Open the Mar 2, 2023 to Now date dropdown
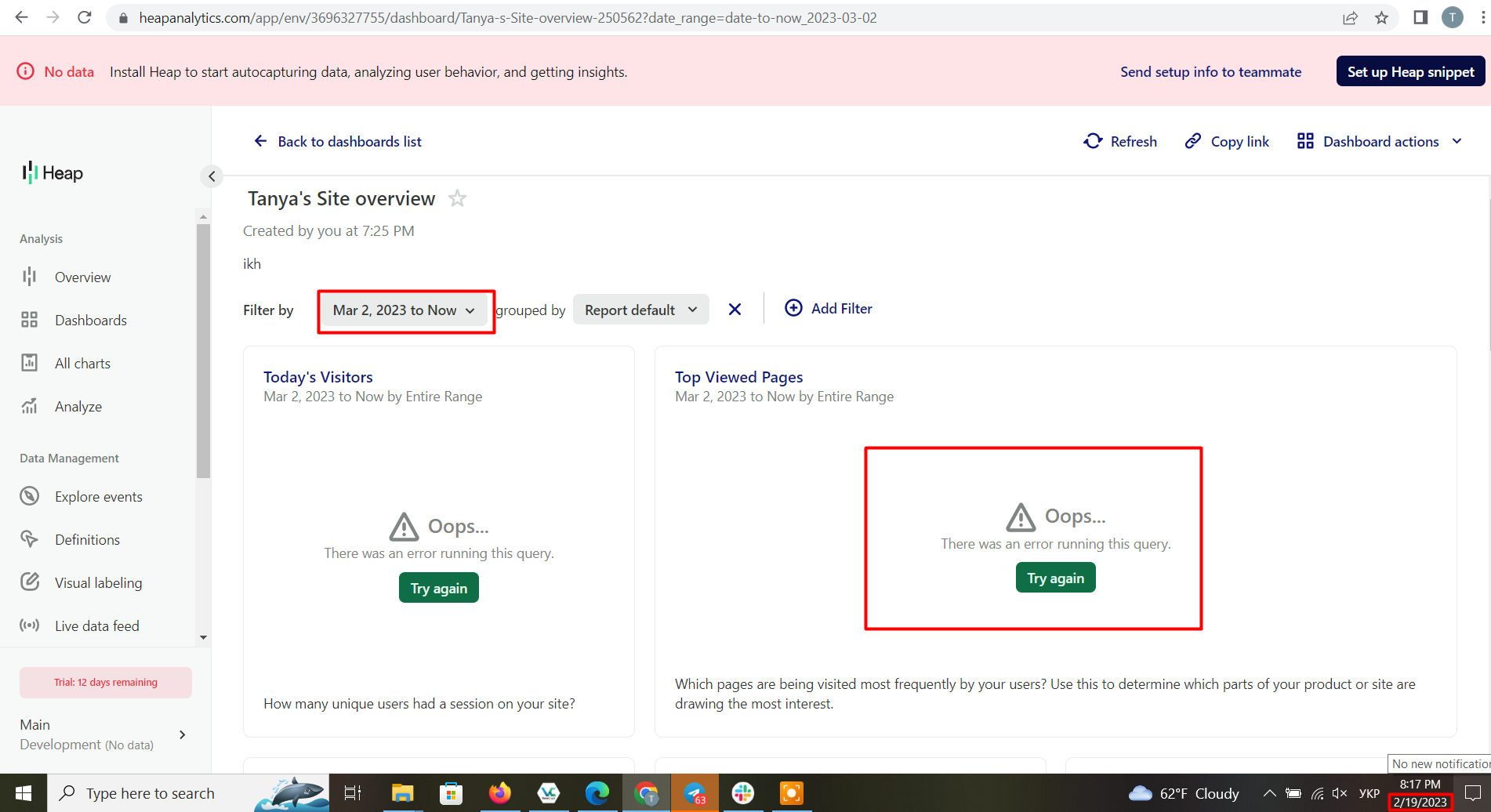The width and height of the screenshot is (1491, 812). coord(404,310)
